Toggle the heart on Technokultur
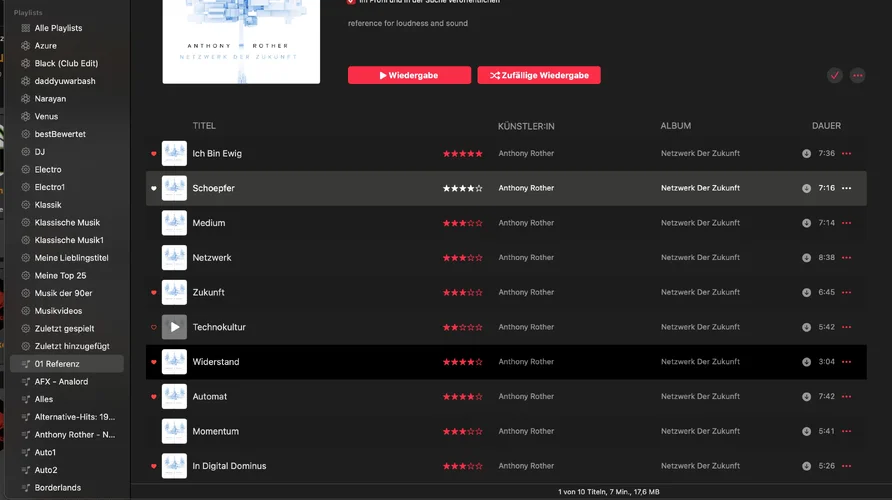892x500 pixels. 154,327
